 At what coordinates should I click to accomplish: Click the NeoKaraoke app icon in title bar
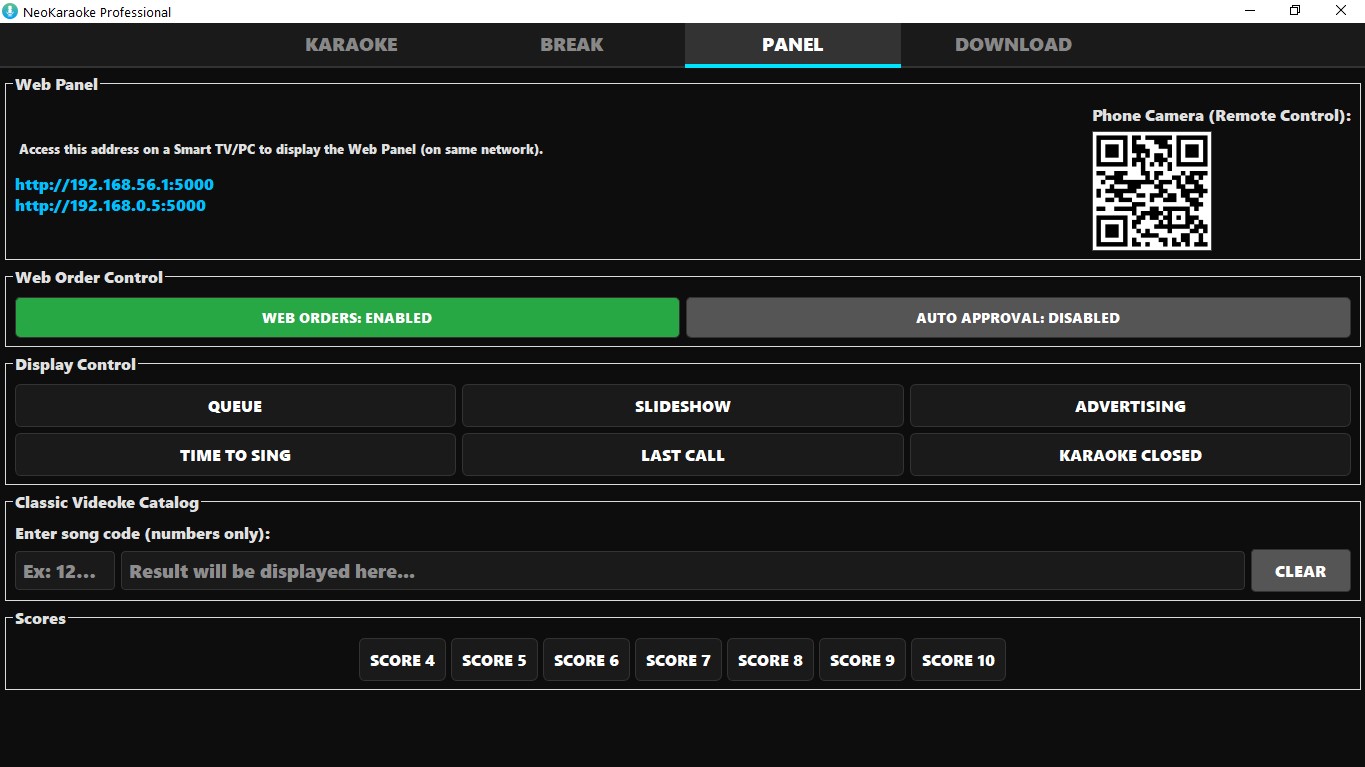(10, 12)
